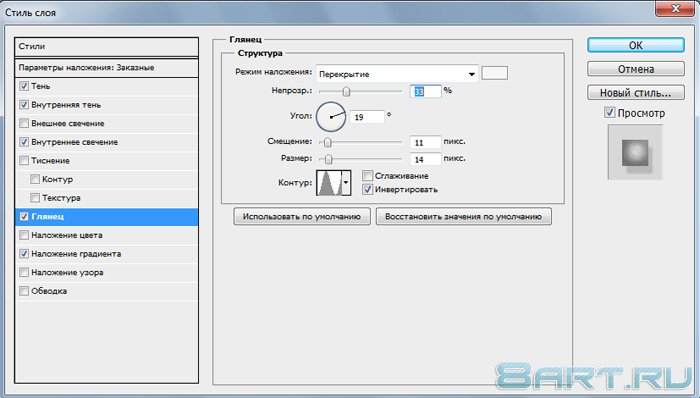Confirm with the OK button
Viewport: 700px width, 398px height.
pos(636,45)
